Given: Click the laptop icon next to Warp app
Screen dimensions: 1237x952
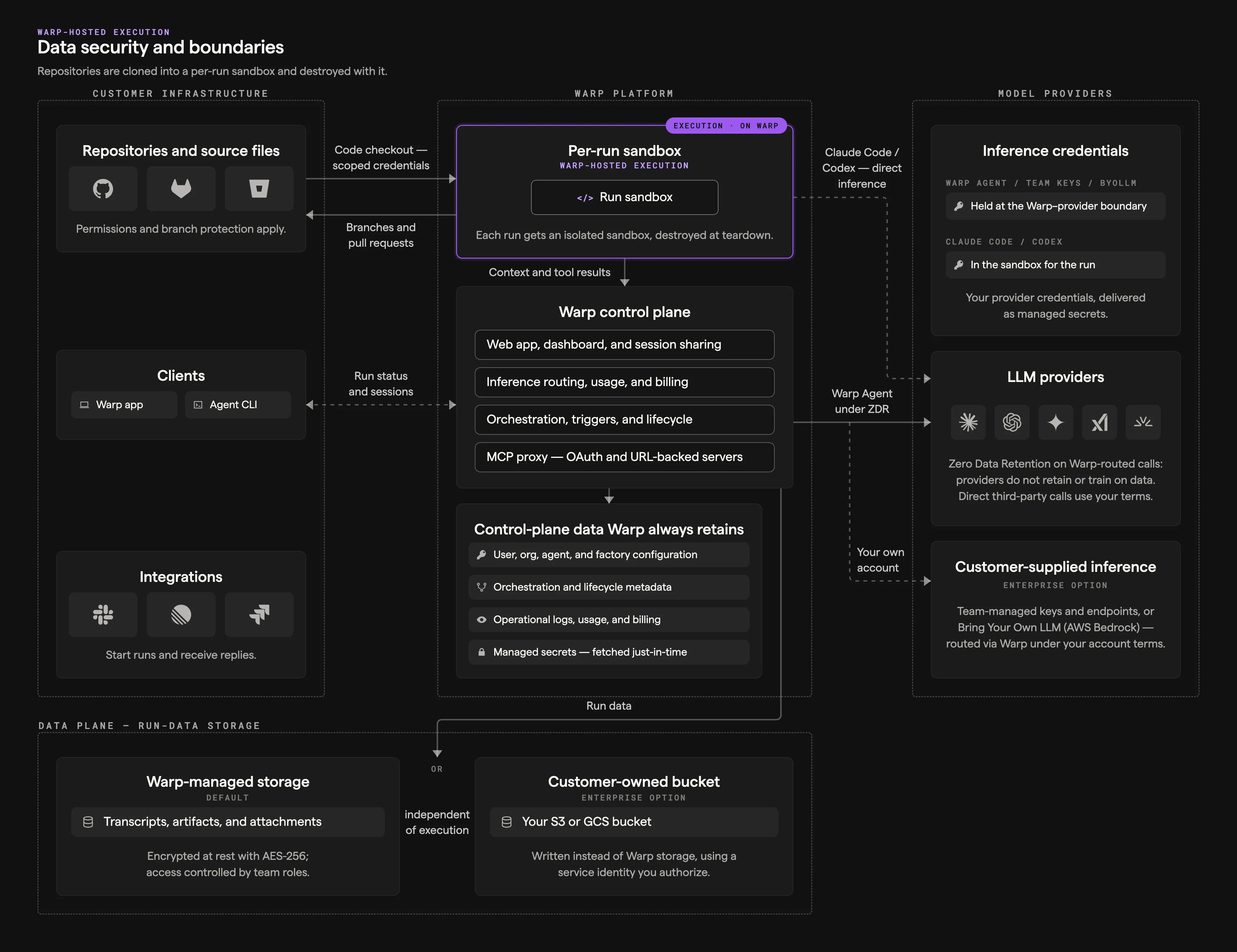Looking at the screenshot, I should click(x=84, y=405).
